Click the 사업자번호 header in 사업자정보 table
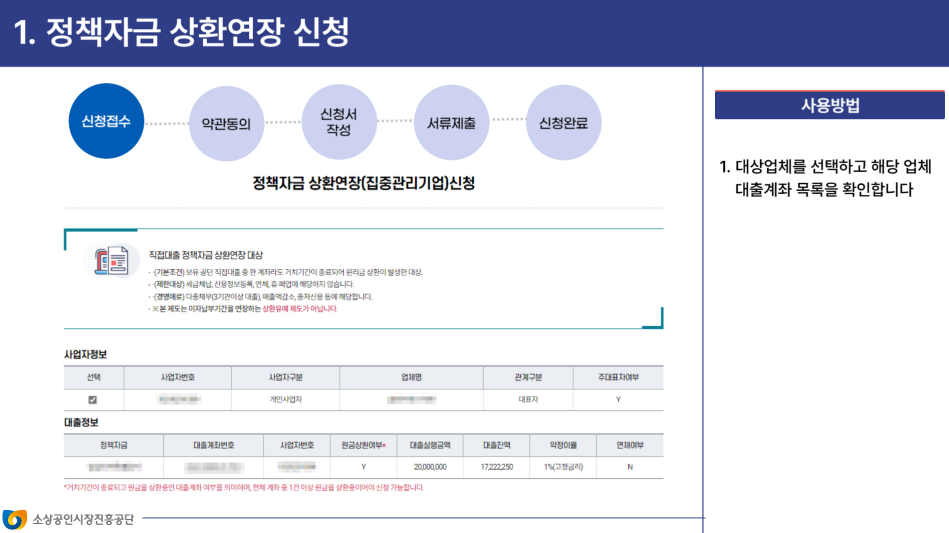This screenshot has height=533, width=949. (177, 378)
